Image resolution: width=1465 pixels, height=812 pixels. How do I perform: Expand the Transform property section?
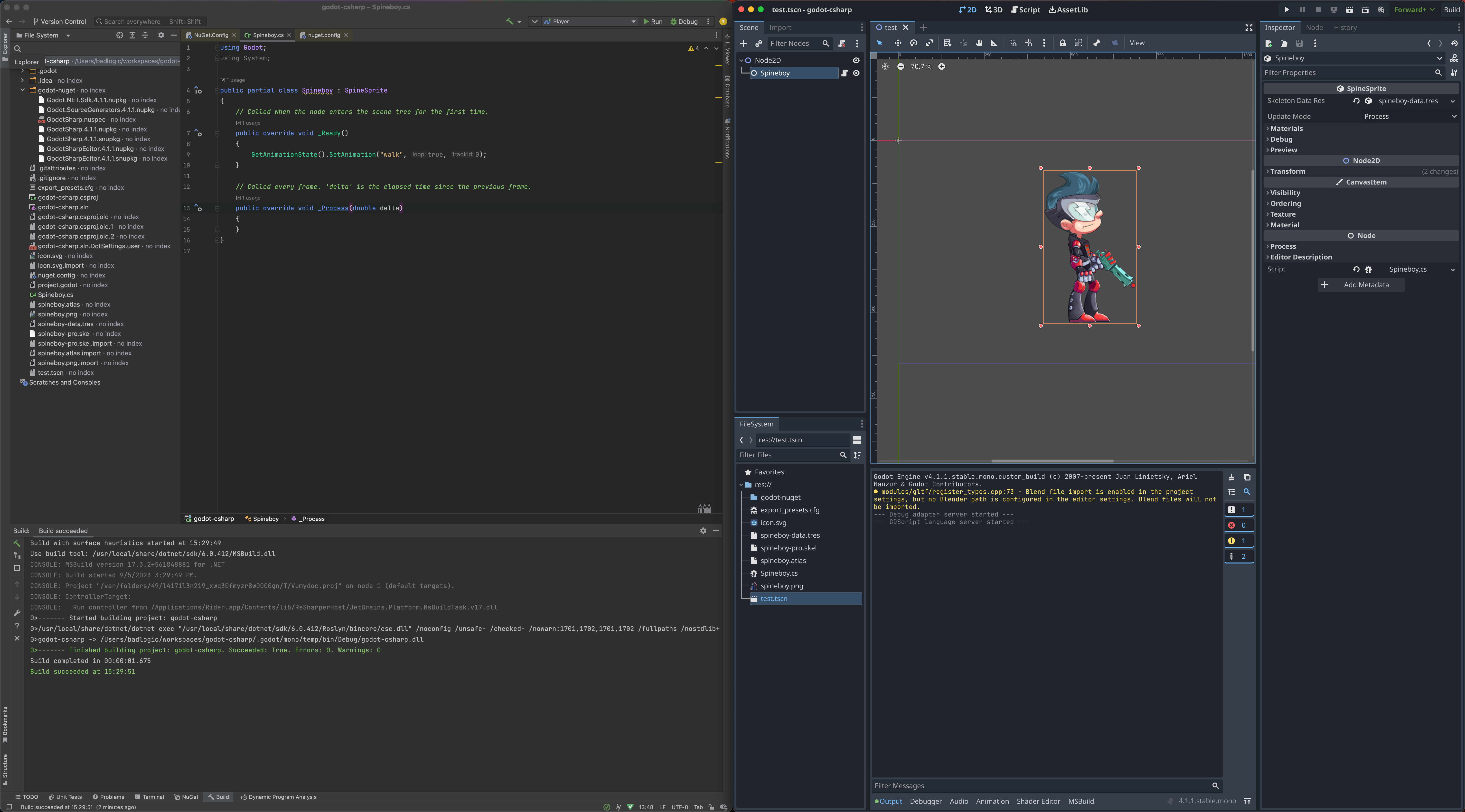pyautogui.click(x=1287, y=171)
